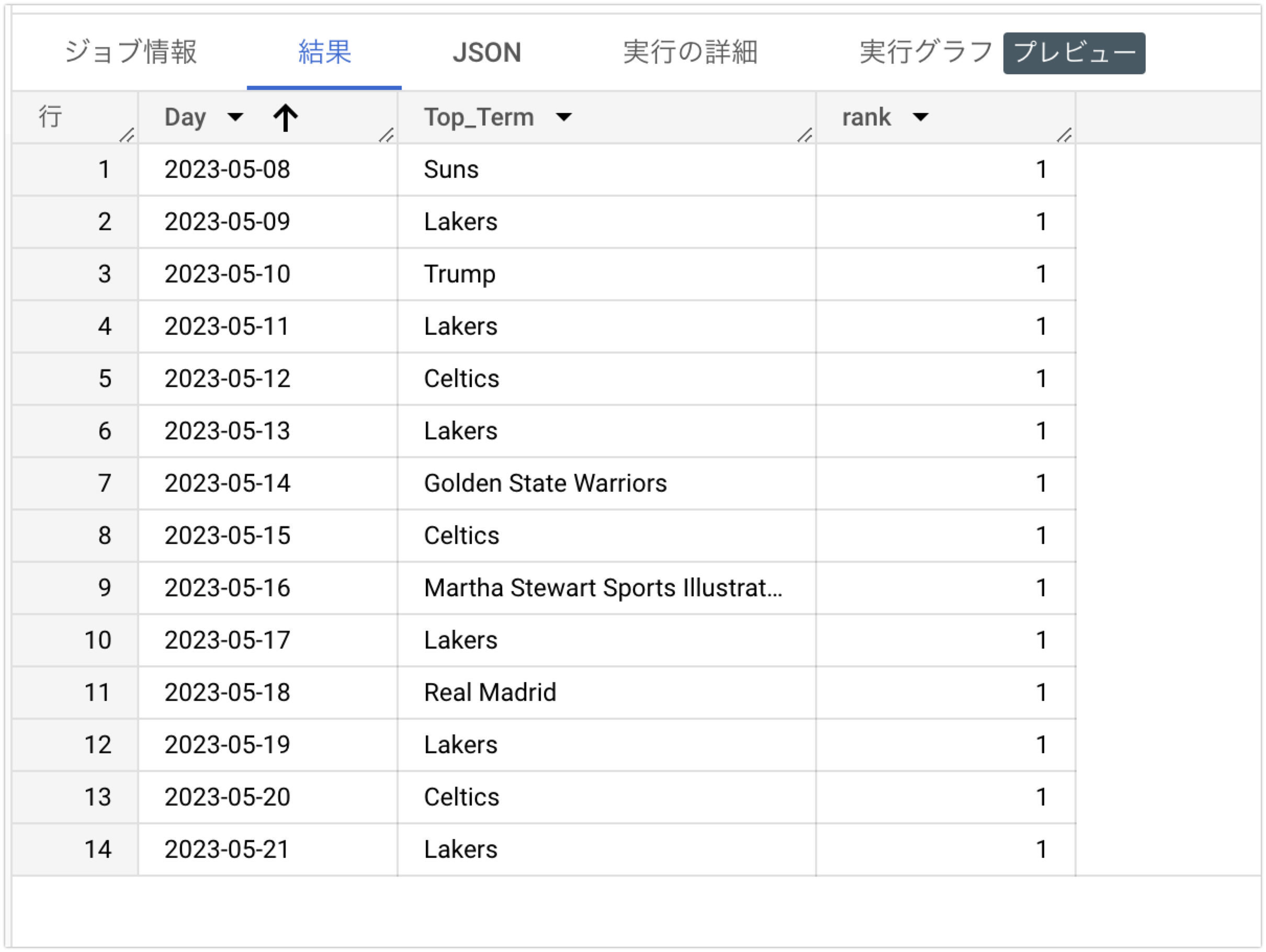Click the Top_Term column header label
1266x952 pixels.
(x=479, y=117)
